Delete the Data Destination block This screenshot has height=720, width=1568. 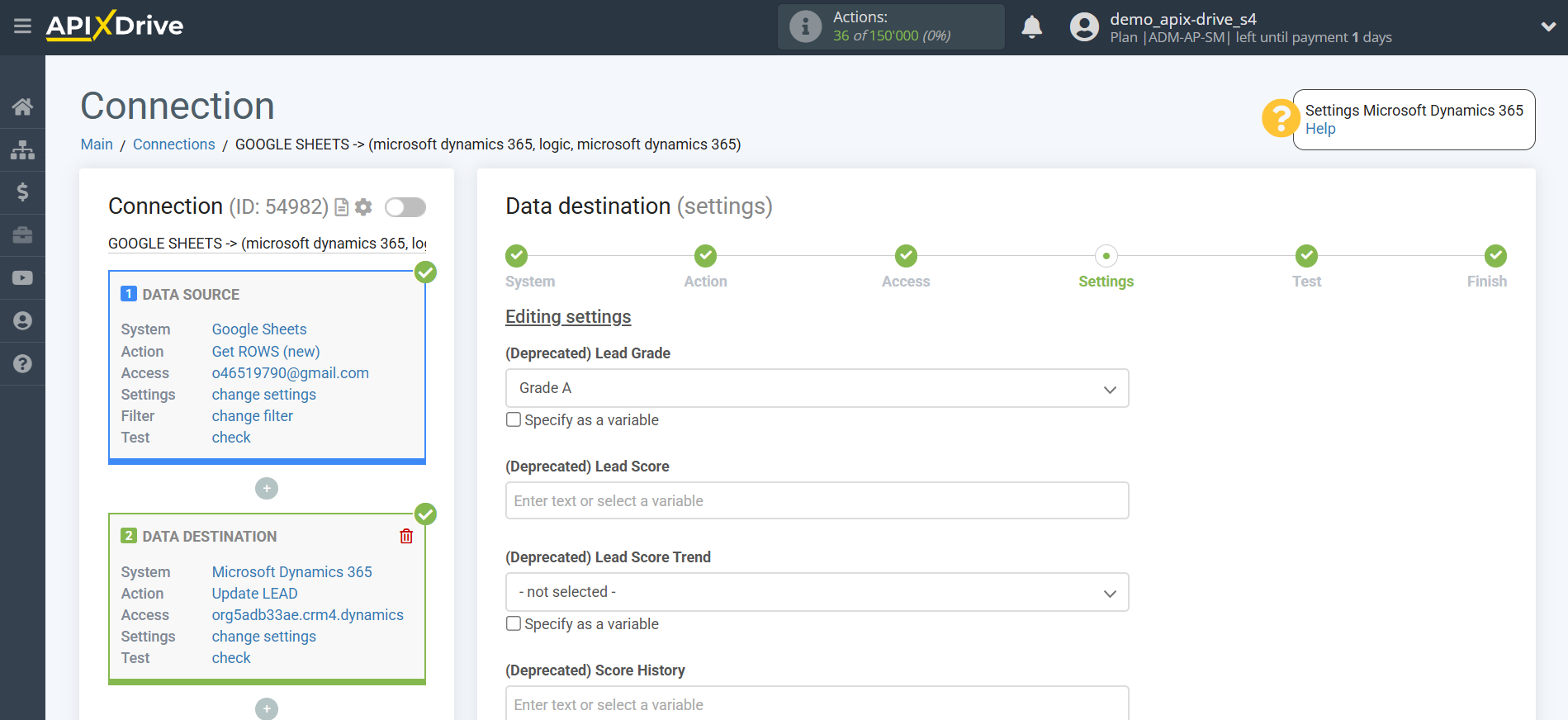[x=406, y=537]
